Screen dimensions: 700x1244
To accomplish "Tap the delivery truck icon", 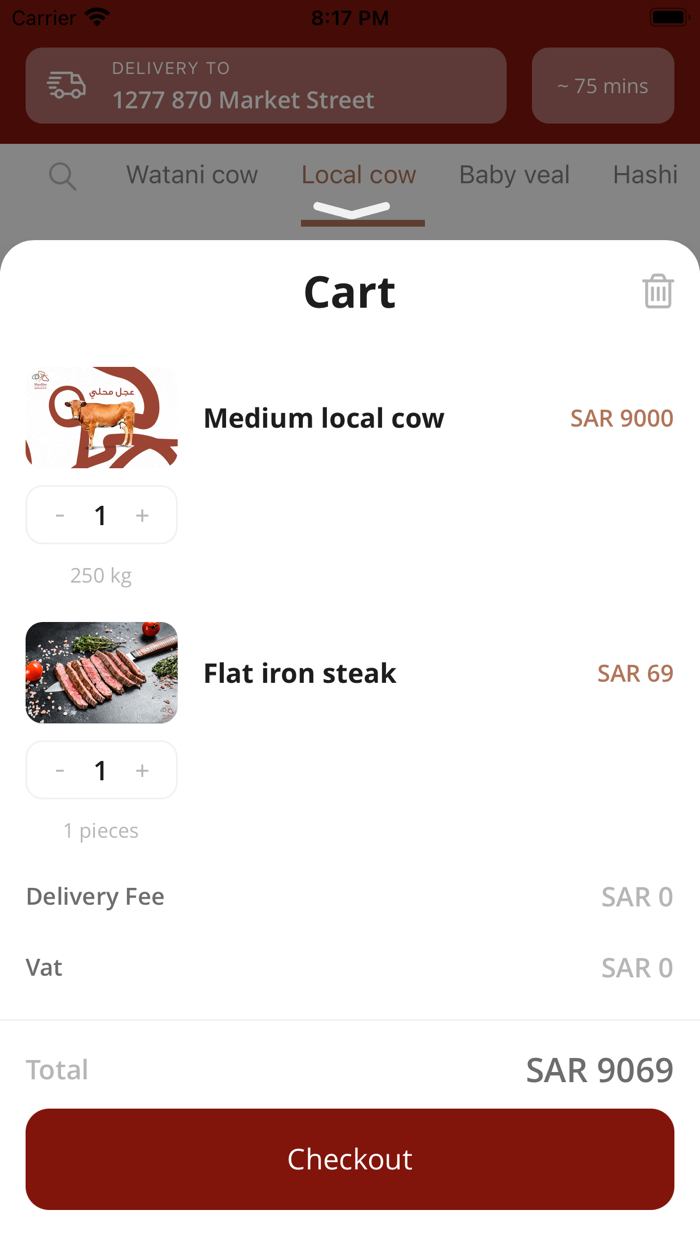I will [x=67, y=86].
